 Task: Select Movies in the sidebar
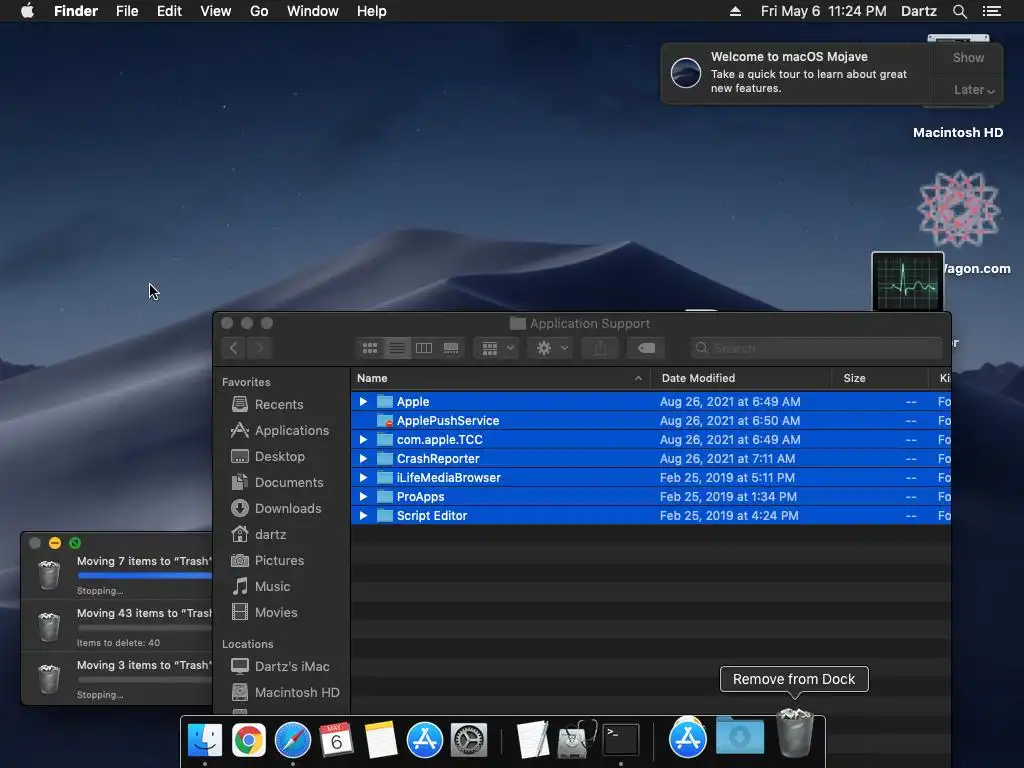264,613
